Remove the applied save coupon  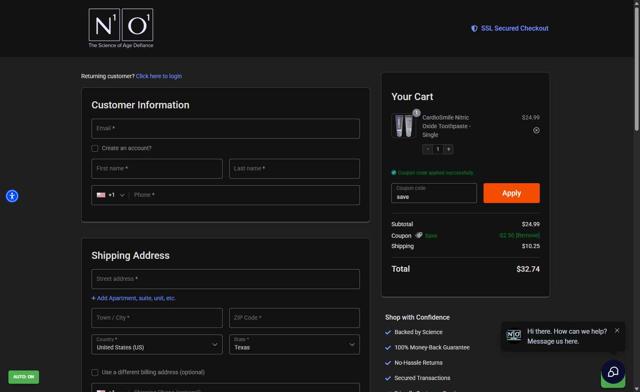coord(528,236)
